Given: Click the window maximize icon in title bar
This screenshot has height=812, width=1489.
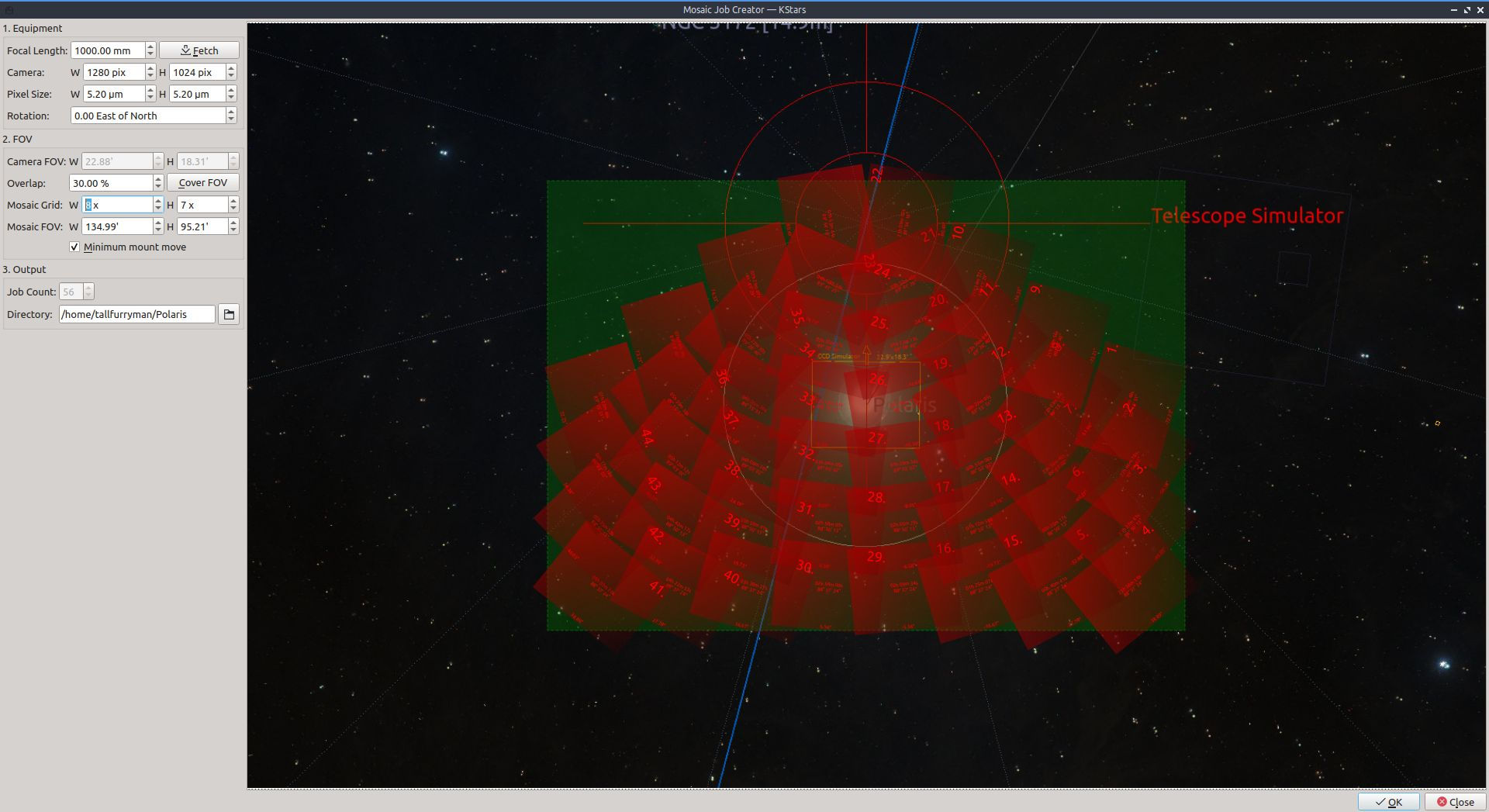Looking at the screenshot, I should pos(1467,10).
